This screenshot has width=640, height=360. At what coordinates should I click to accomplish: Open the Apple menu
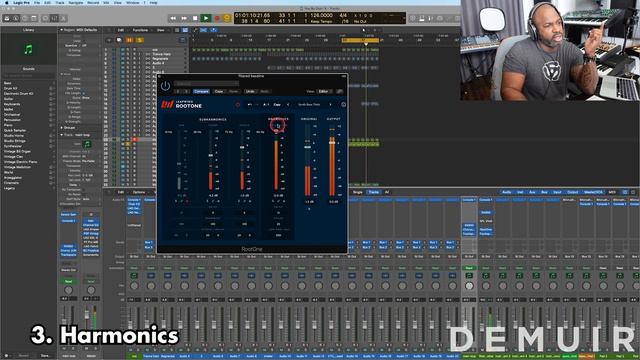point(7,2)
